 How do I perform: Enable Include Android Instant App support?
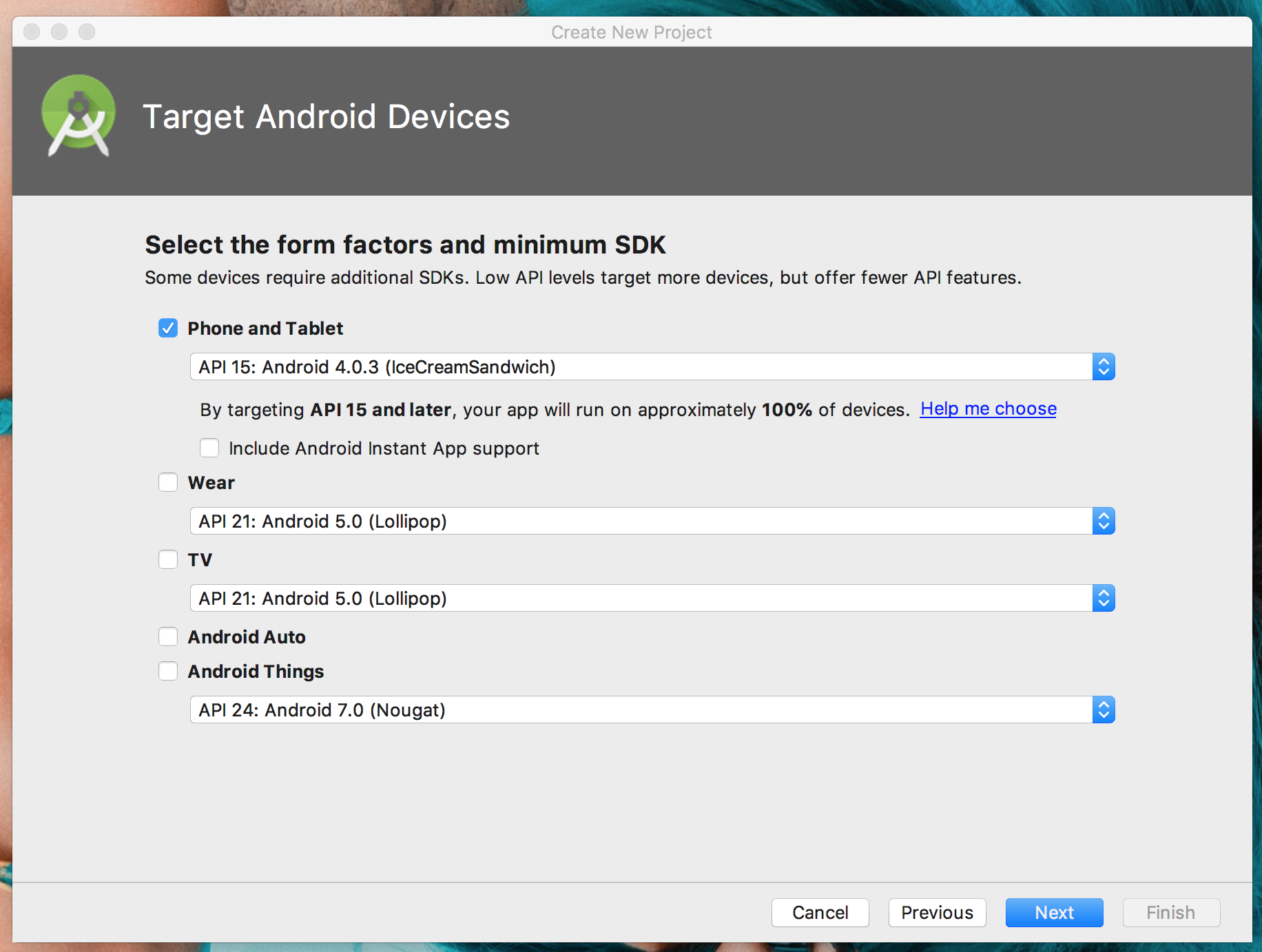point(209,448)
